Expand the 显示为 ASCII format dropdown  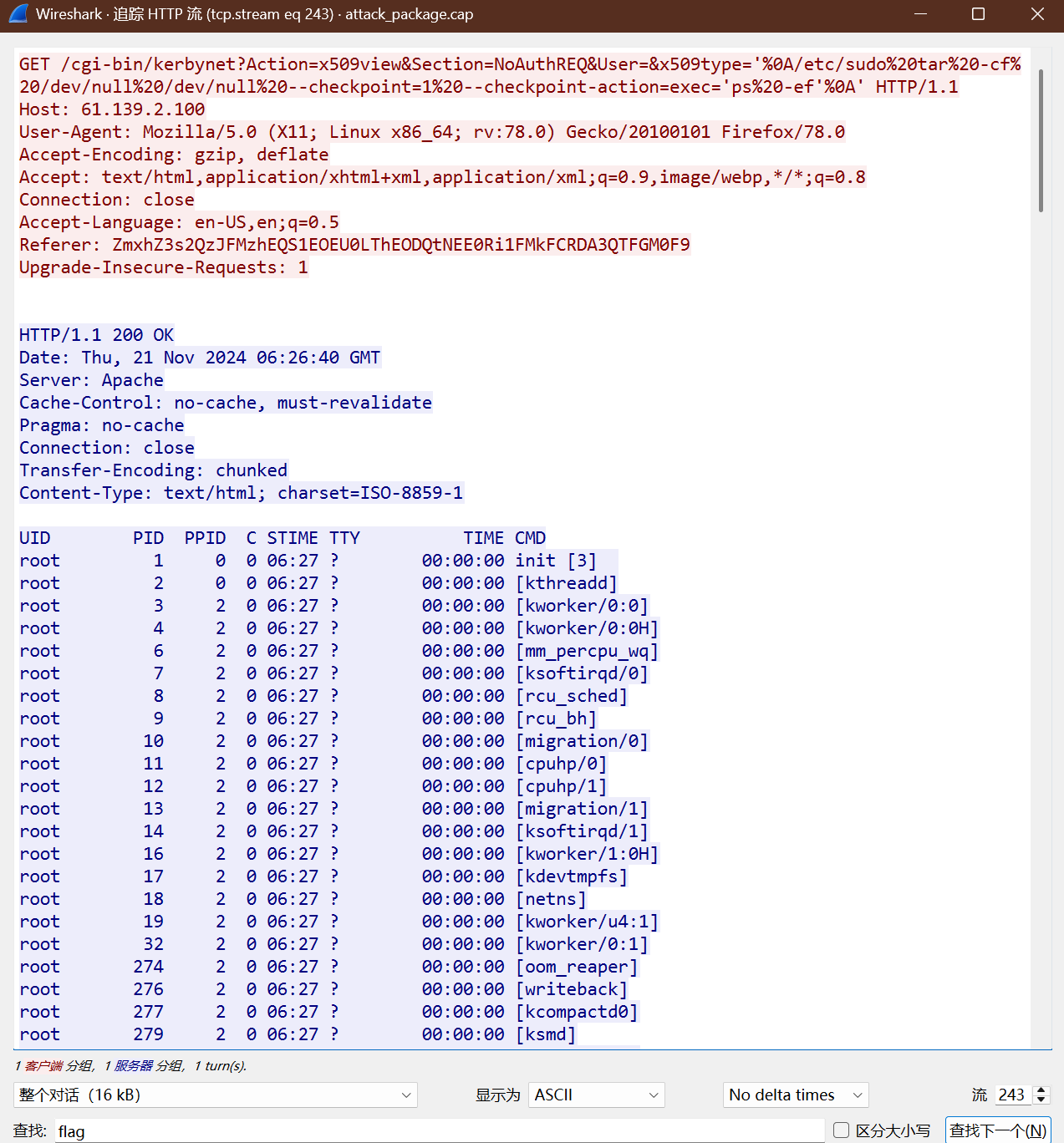[596, 1095]
